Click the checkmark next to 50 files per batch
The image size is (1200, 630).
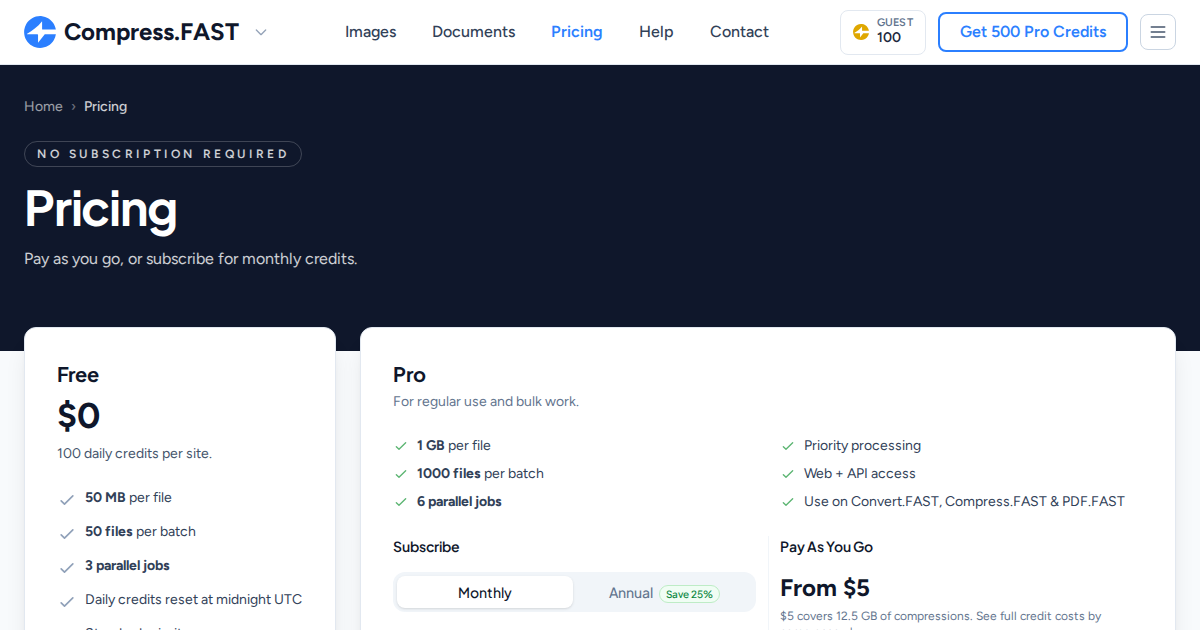click(67, 533)
